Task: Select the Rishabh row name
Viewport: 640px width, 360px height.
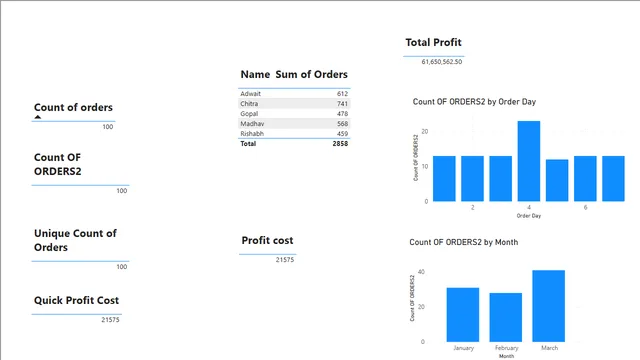Action: [252, 133]
